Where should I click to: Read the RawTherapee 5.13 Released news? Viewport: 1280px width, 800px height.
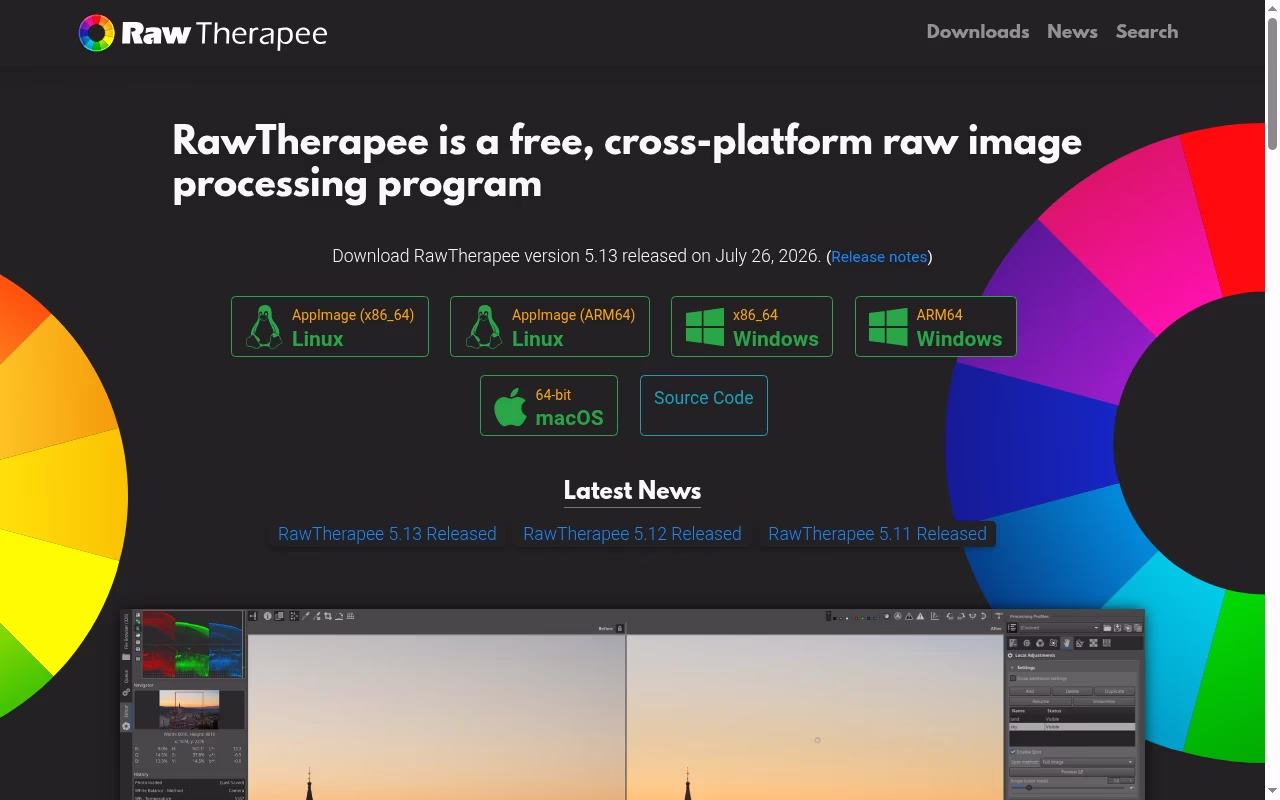tap(387, 534)
